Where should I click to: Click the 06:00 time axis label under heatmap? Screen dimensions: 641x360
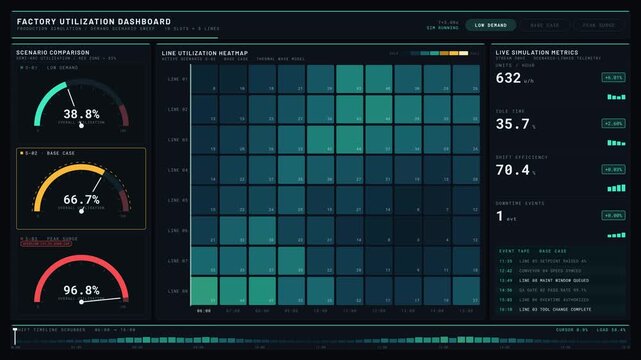coord(204,311)
